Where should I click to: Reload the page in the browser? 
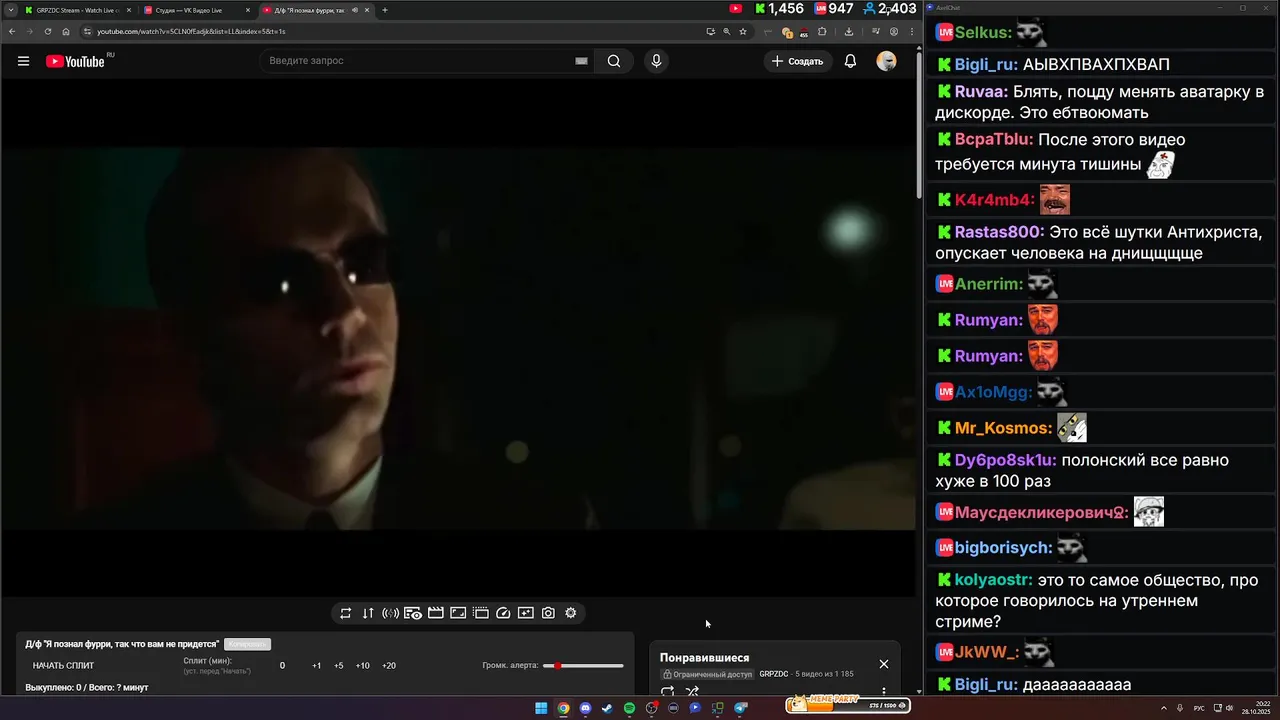pyautogui.click(x=47, y=31)
